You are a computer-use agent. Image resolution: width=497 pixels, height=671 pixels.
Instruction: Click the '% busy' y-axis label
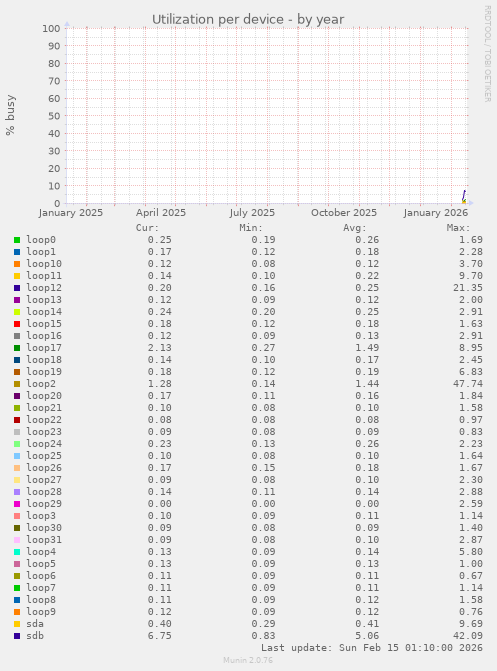[x=10, y=115]
